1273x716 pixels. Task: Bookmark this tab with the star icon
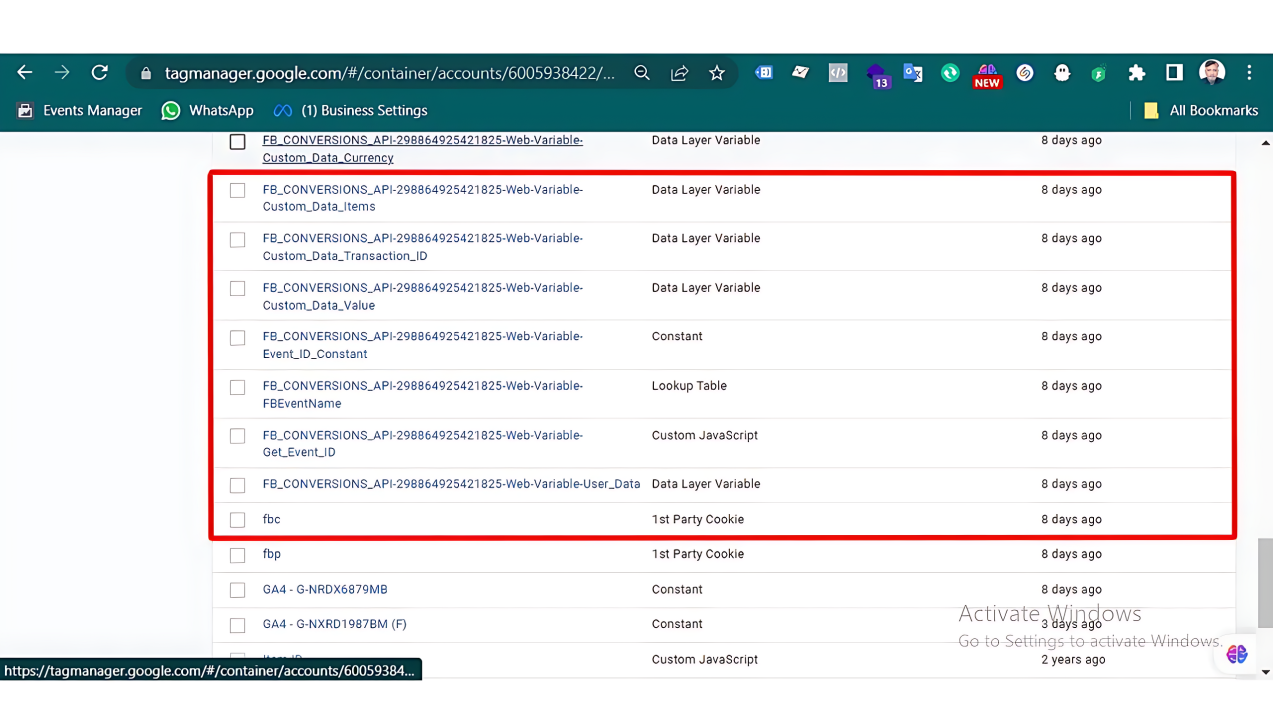(x=717, y=73)
